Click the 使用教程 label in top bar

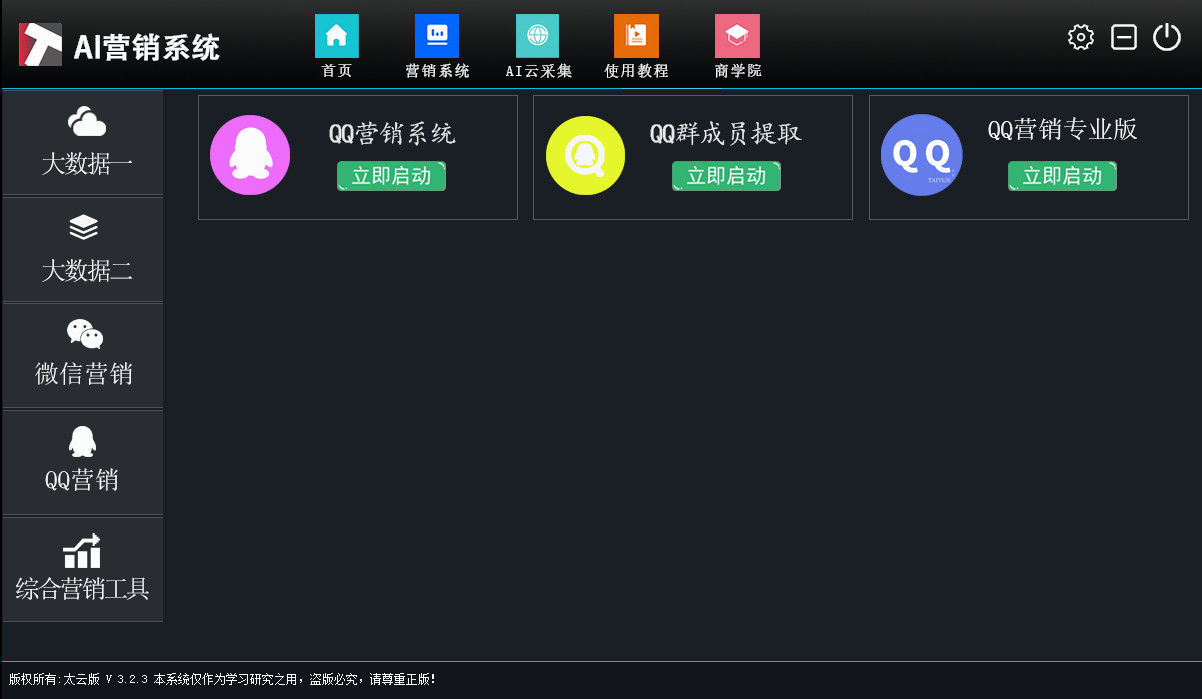point(636,71)
